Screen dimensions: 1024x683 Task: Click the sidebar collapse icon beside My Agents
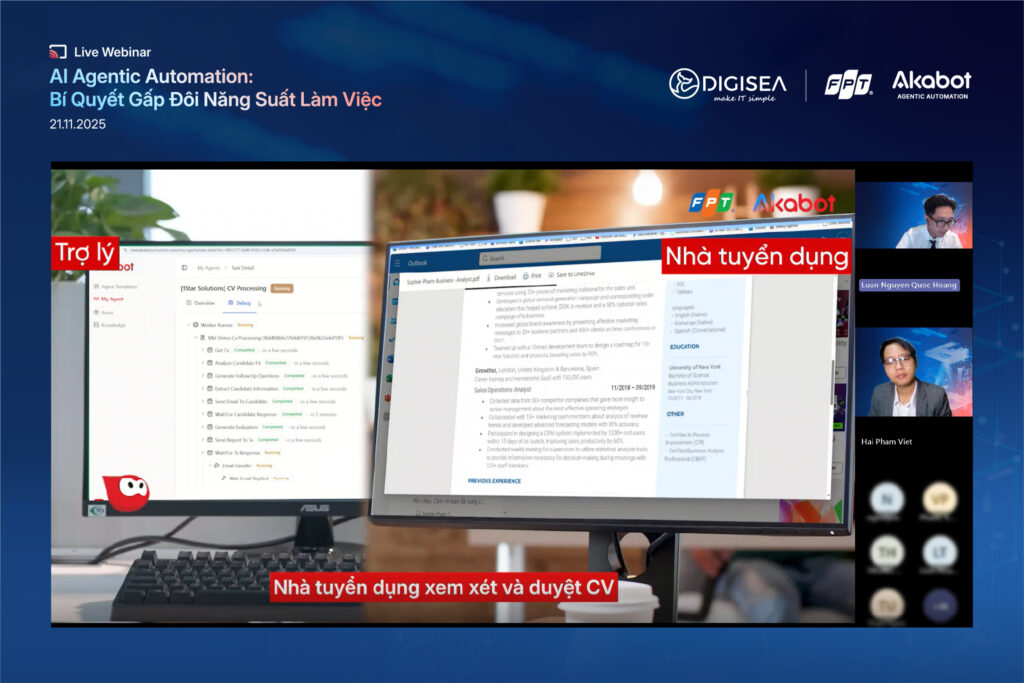tap(184, 268)
